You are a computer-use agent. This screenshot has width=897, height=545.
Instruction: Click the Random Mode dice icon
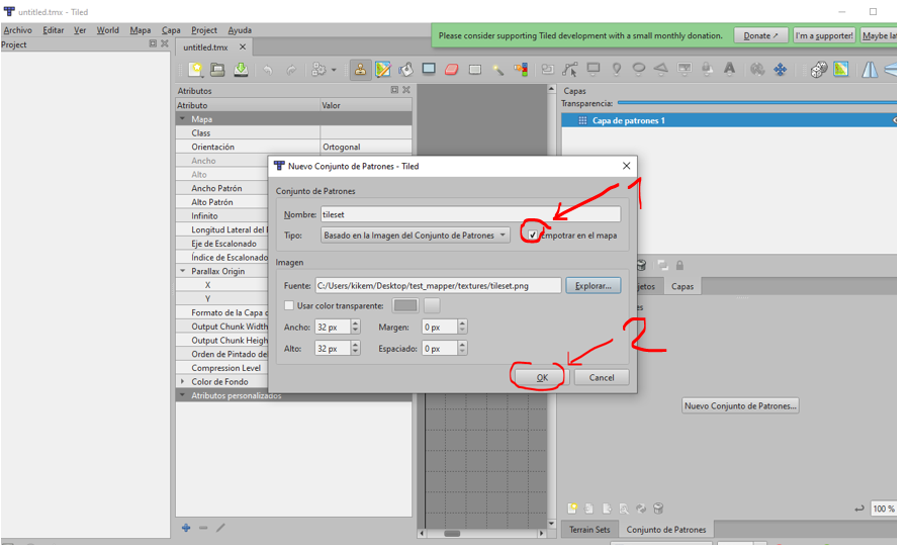coord(818,69)
